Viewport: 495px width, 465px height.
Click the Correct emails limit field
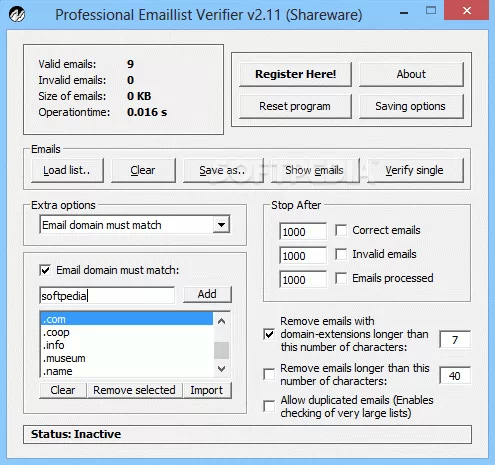coord(303,231)
